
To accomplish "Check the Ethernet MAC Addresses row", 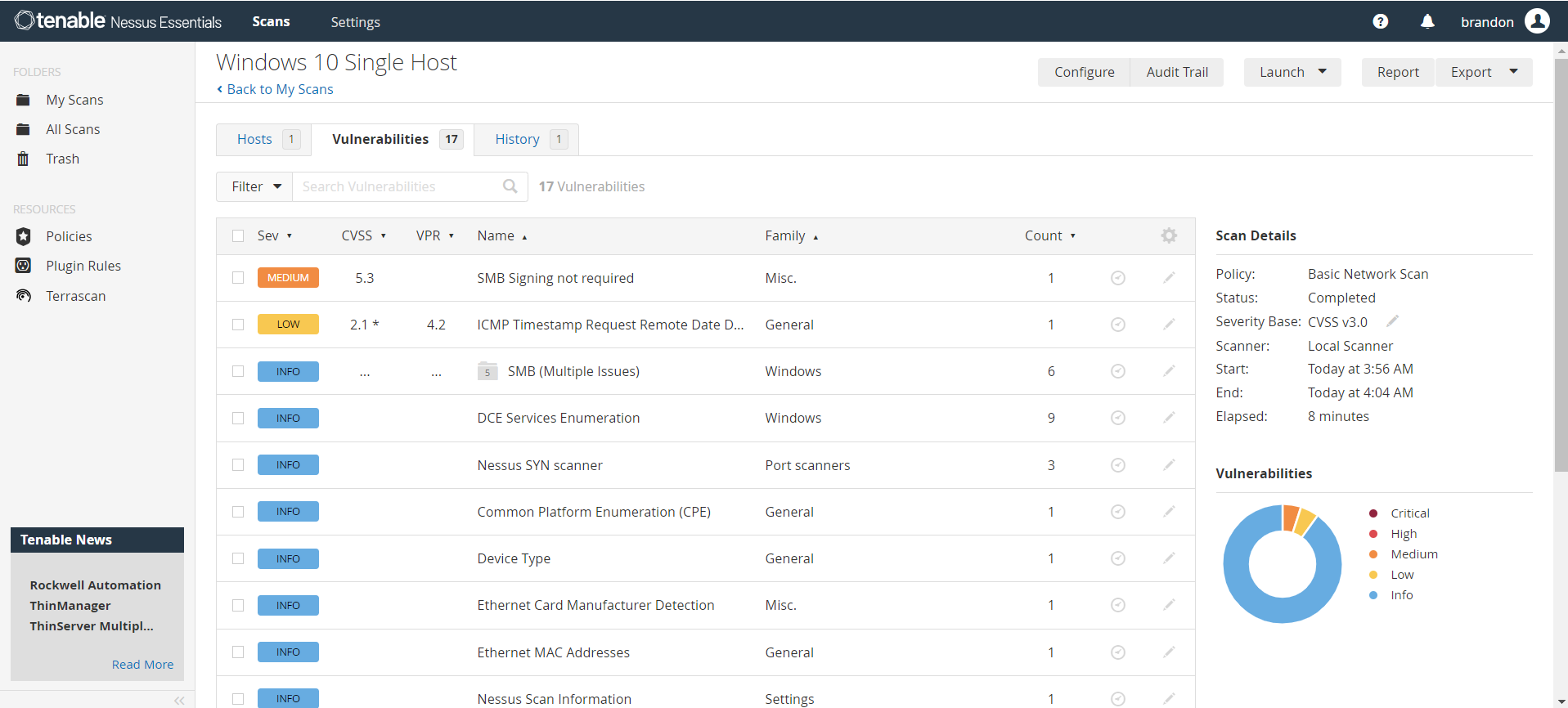I will point(238,652).
